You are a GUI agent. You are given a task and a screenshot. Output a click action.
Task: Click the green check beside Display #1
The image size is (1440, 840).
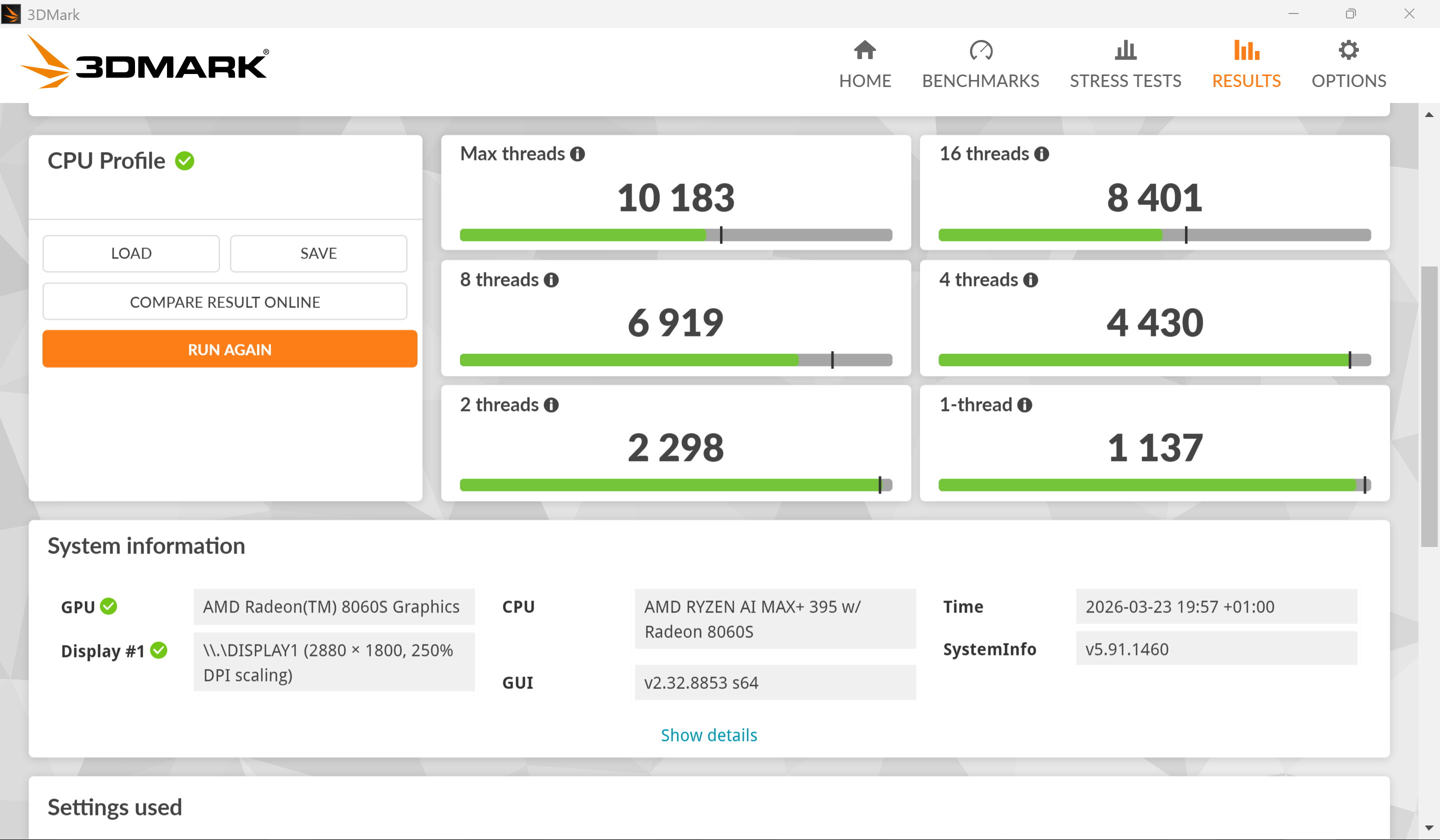159,650
